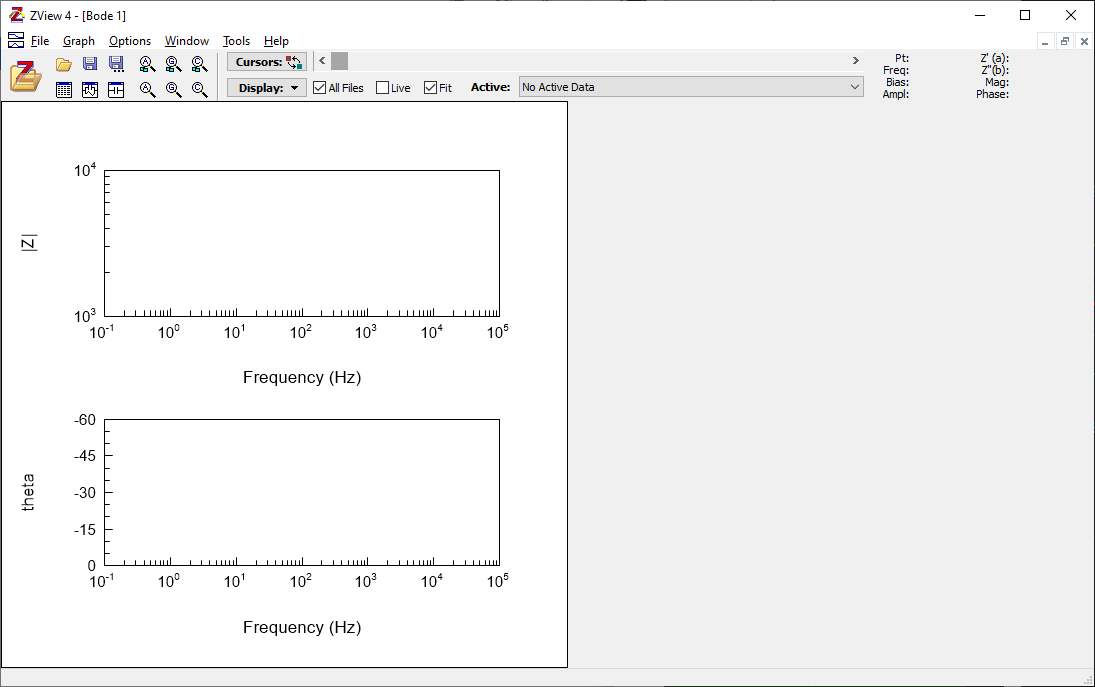
Task: Click the -45 tick label on theta axis
Action: pos(84,456)
